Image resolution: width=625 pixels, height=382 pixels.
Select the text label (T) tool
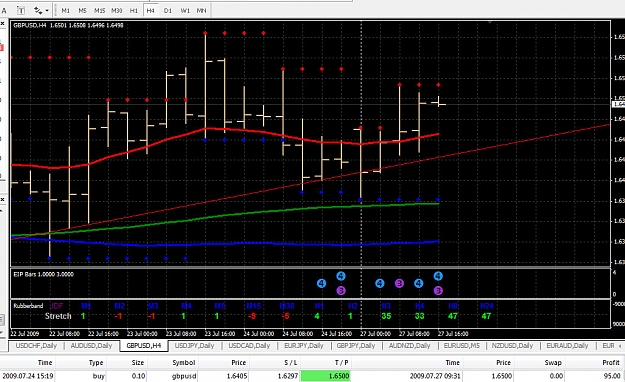[x=21, y=10]
